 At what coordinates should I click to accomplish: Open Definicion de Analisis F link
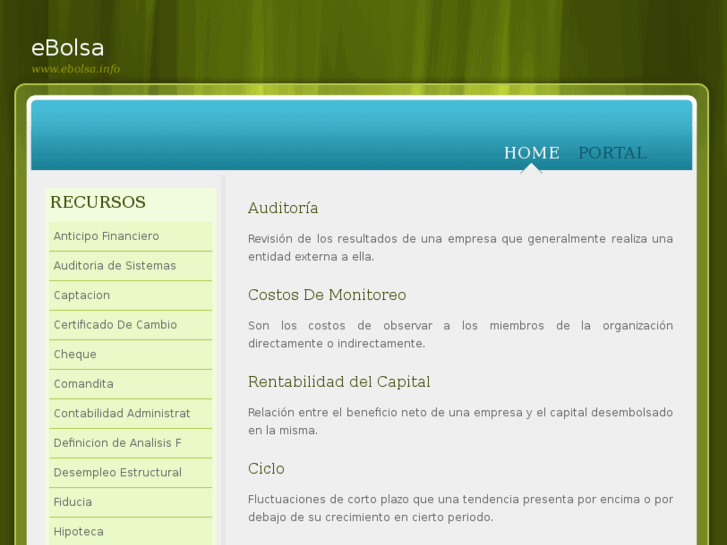pyautogui.click(x=117, y=443)
